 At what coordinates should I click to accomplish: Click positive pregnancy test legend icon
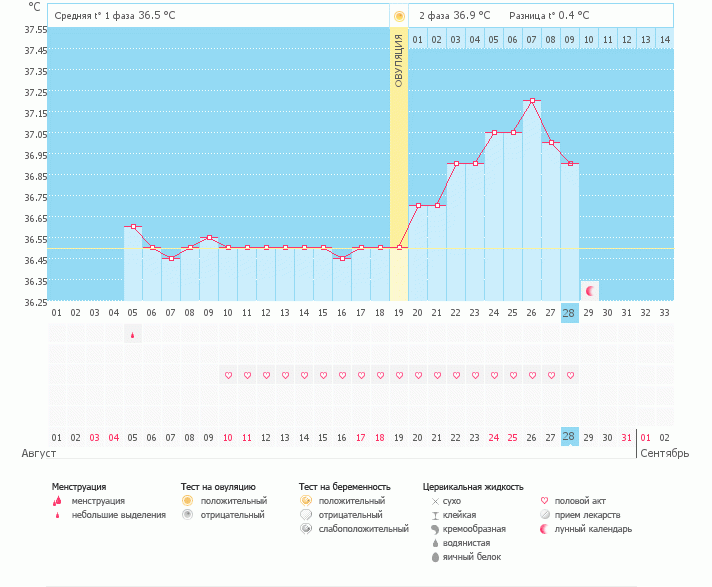[x=305, y=500]
